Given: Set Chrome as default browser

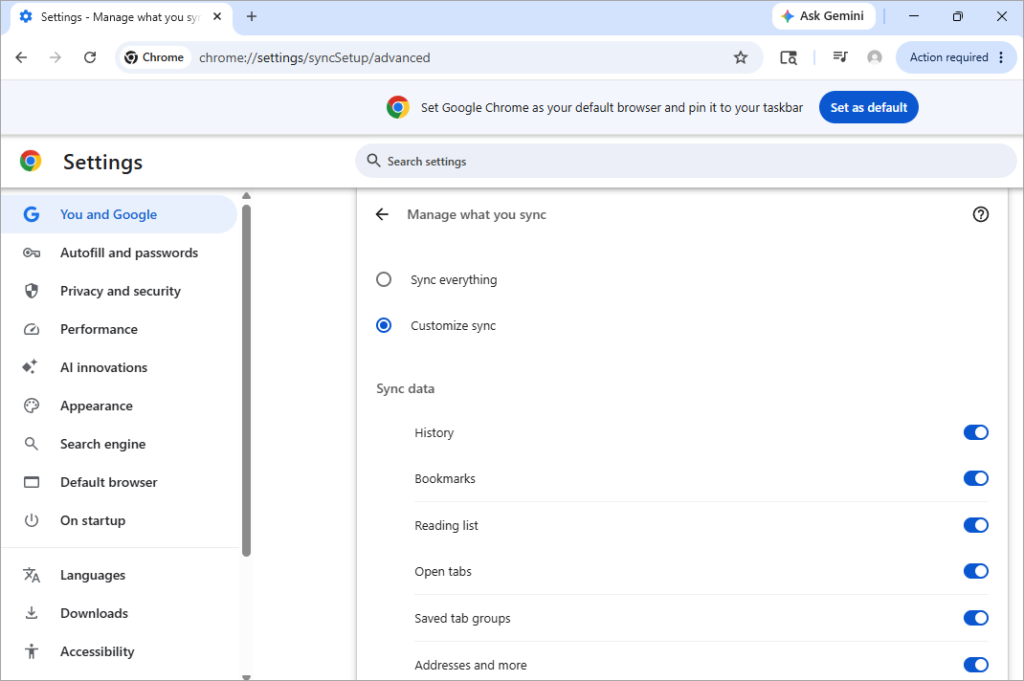Looking at the screenshot, I should [868, 108].
